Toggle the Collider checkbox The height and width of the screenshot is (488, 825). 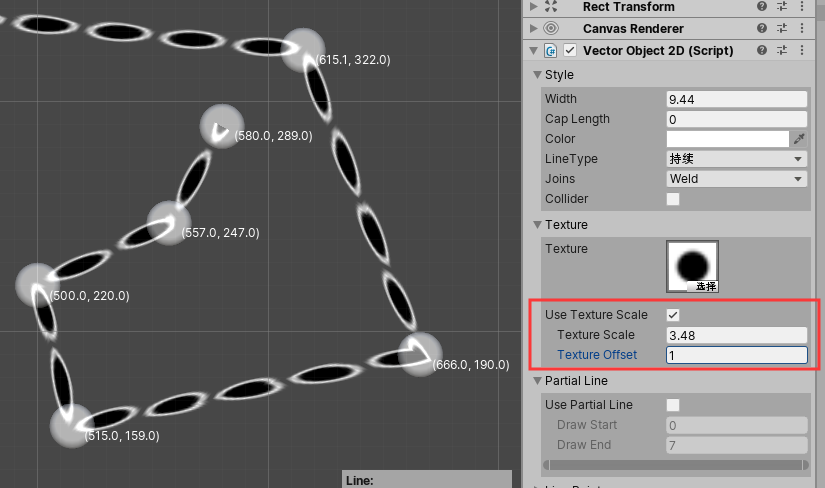tap(673, 199)
